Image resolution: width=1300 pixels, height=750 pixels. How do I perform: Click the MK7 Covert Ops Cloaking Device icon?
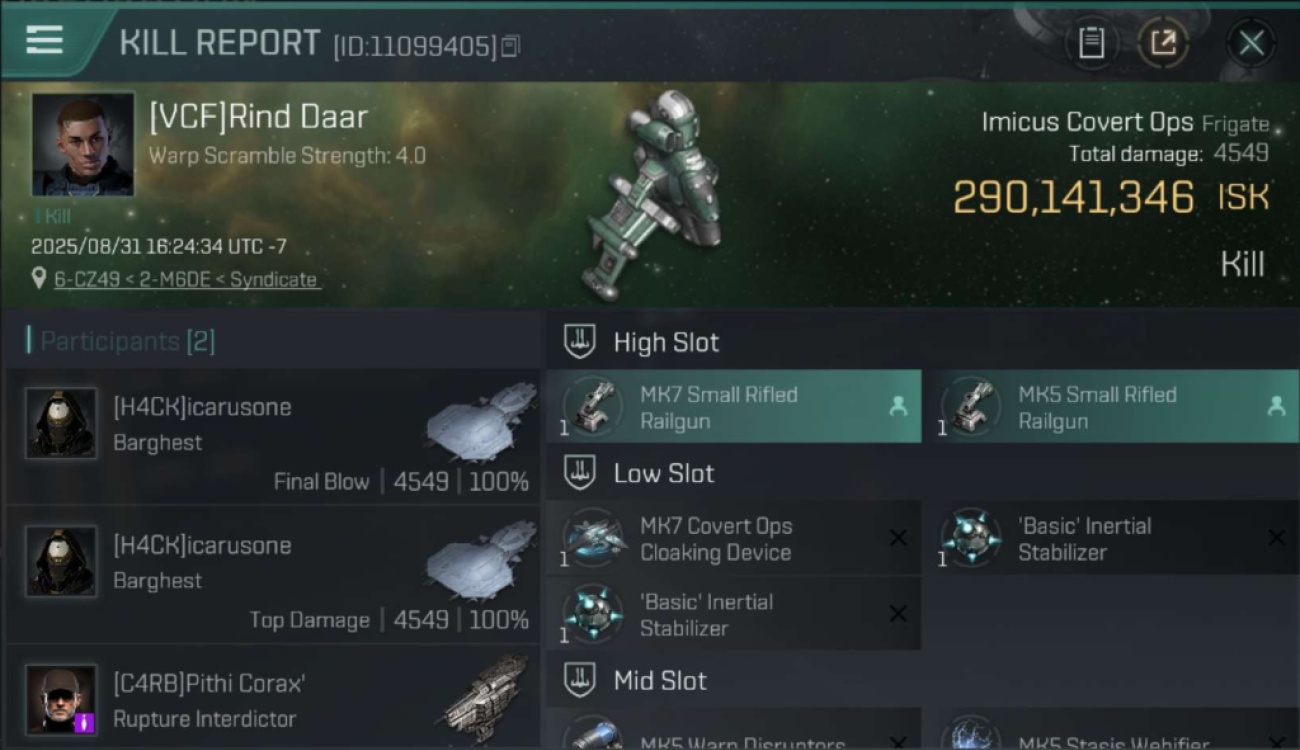pos(593,539)
